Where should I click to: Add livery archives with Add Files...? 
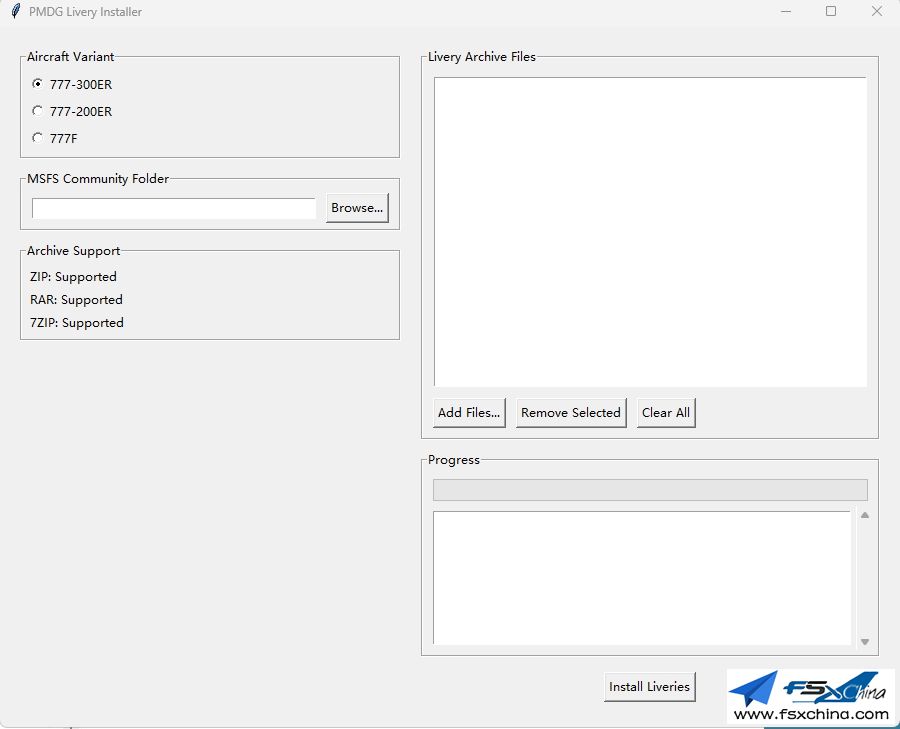click(469, 413)
